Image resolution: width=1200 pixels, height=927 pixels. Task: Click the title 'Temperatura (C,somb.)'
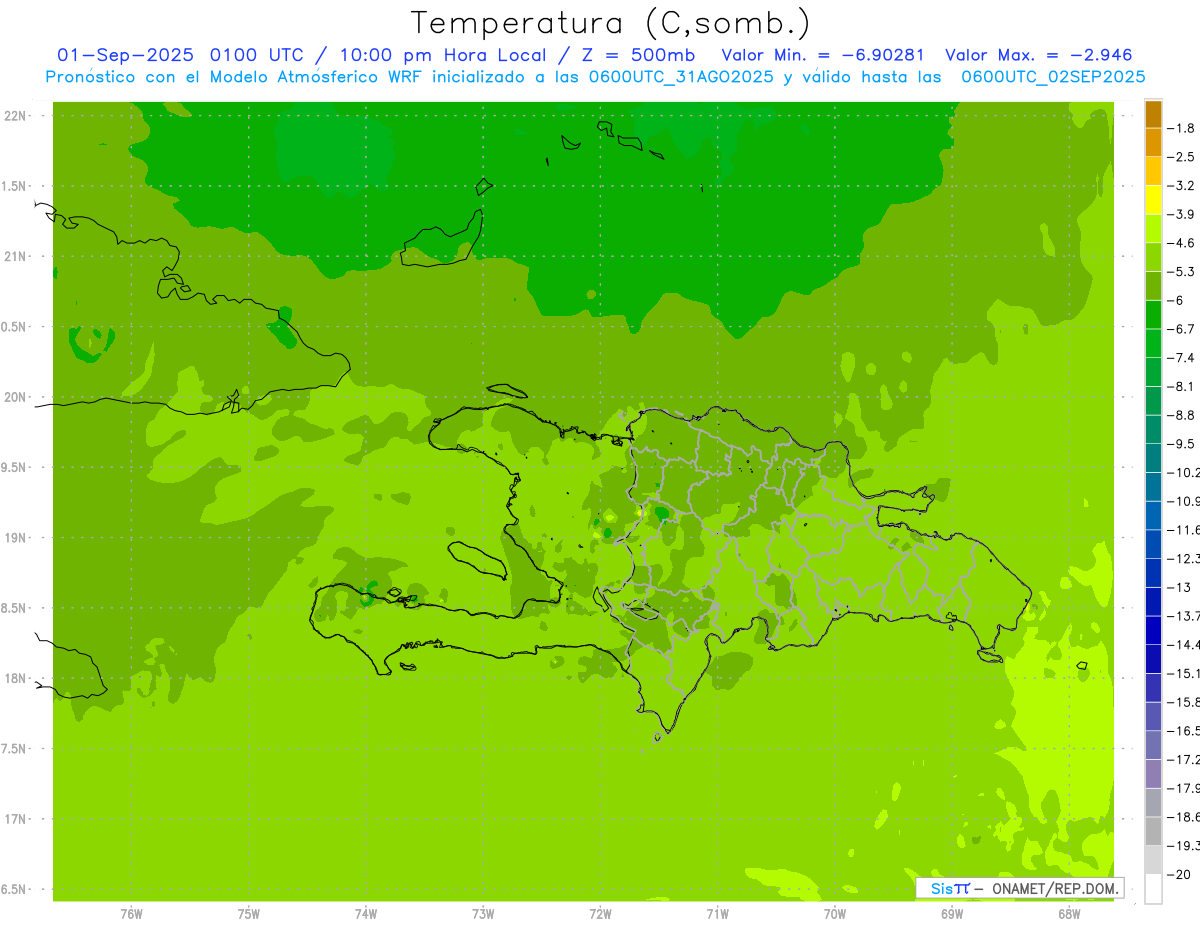(x=610, y=23)
